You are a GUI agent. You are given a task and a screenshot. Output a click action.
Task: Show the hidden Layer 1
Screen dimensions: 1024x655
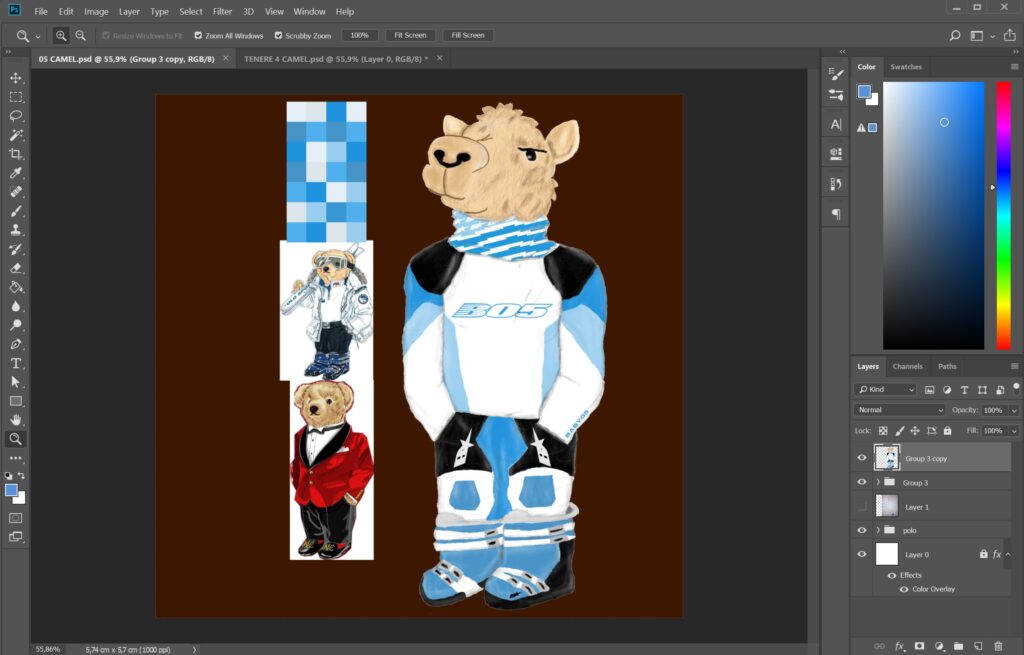pyautogui.click(x=862, y=507)
